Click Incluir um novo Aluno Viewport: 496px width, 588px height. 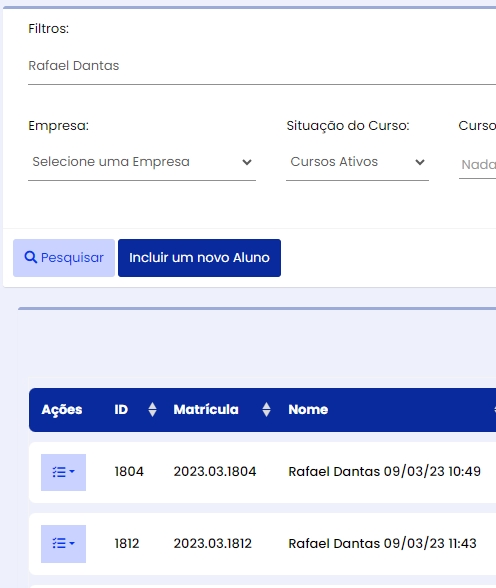(199, 258)
